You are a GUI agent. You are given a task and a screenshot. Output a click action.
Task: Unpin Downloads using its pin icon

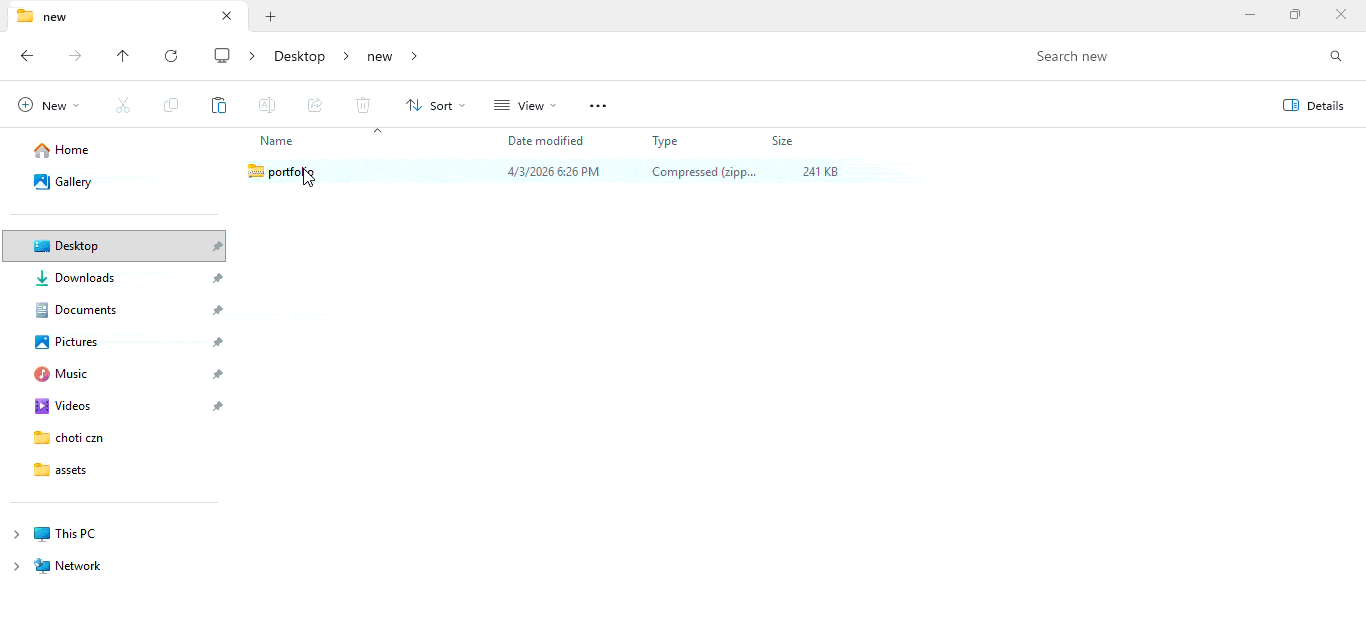click(x=217, y=278)
